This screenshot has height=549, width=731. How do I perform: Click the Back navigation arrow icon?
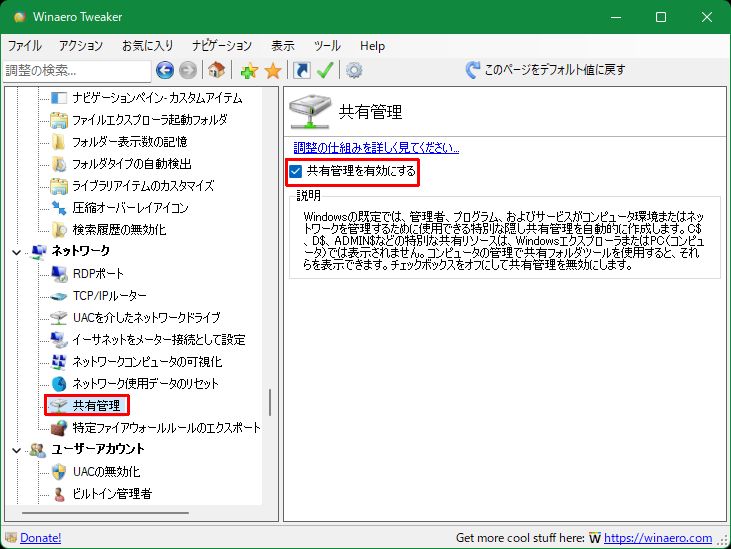(165, 70)
